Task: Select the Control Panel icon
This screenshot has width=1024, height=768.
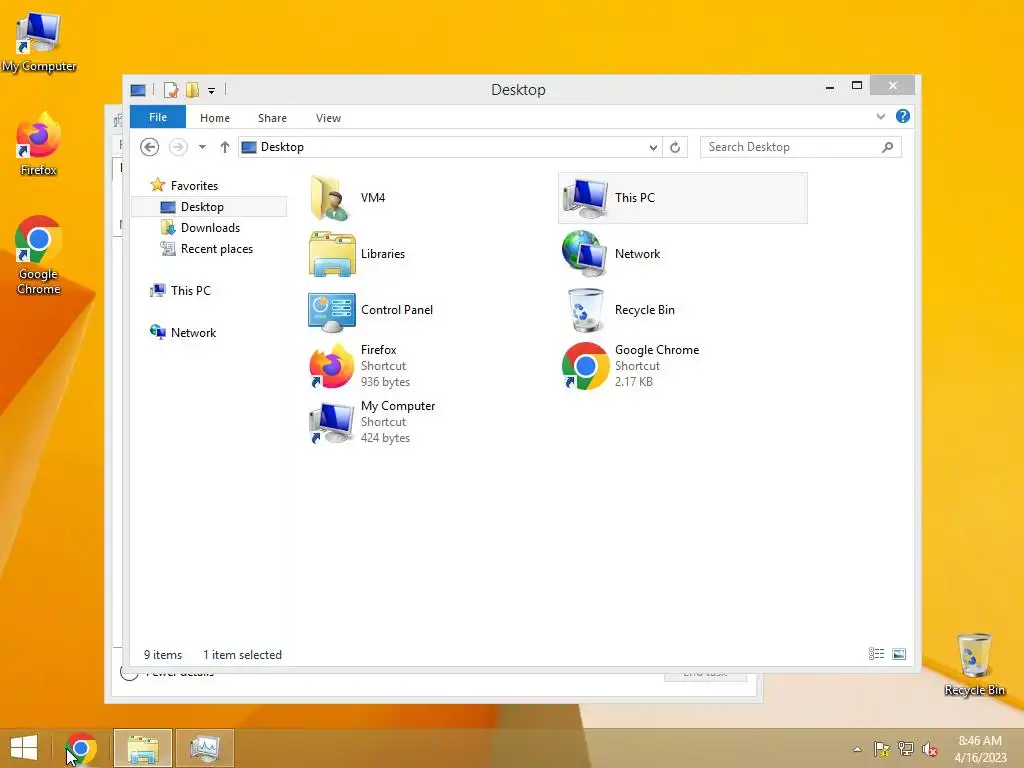Action: tap(332, 310)
